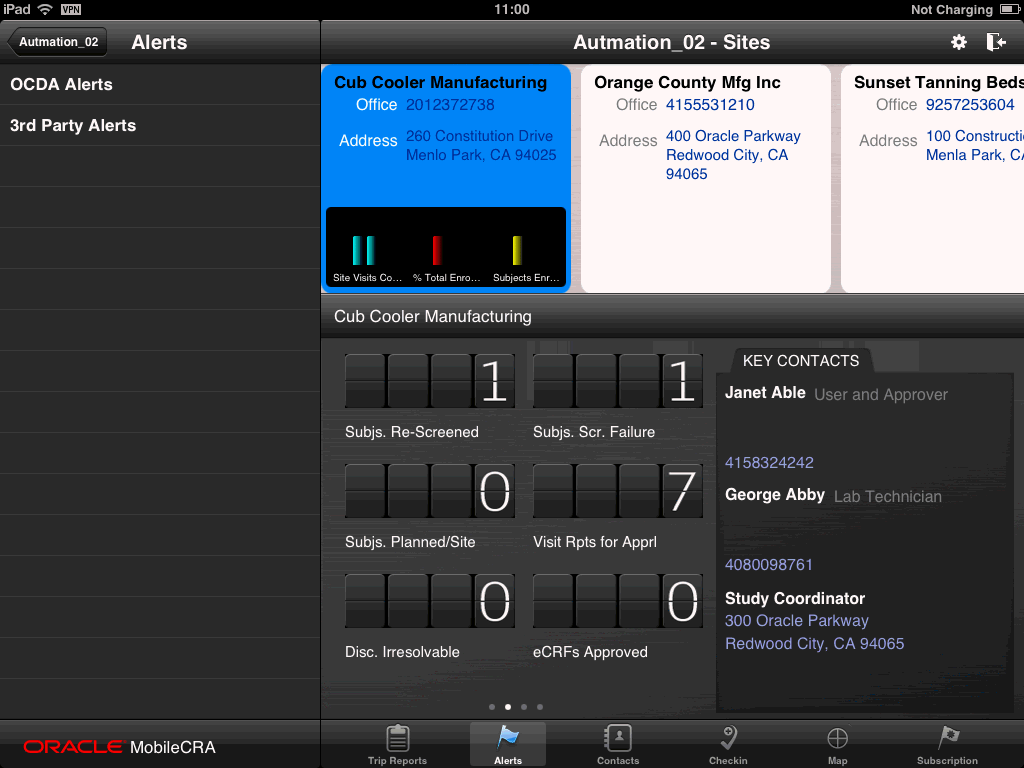Viewport: 1024px width, 768px height.
Task: Tap the Subjects Enrolled yellow bar
Action: pyautogui.click(x=517, y=251)
